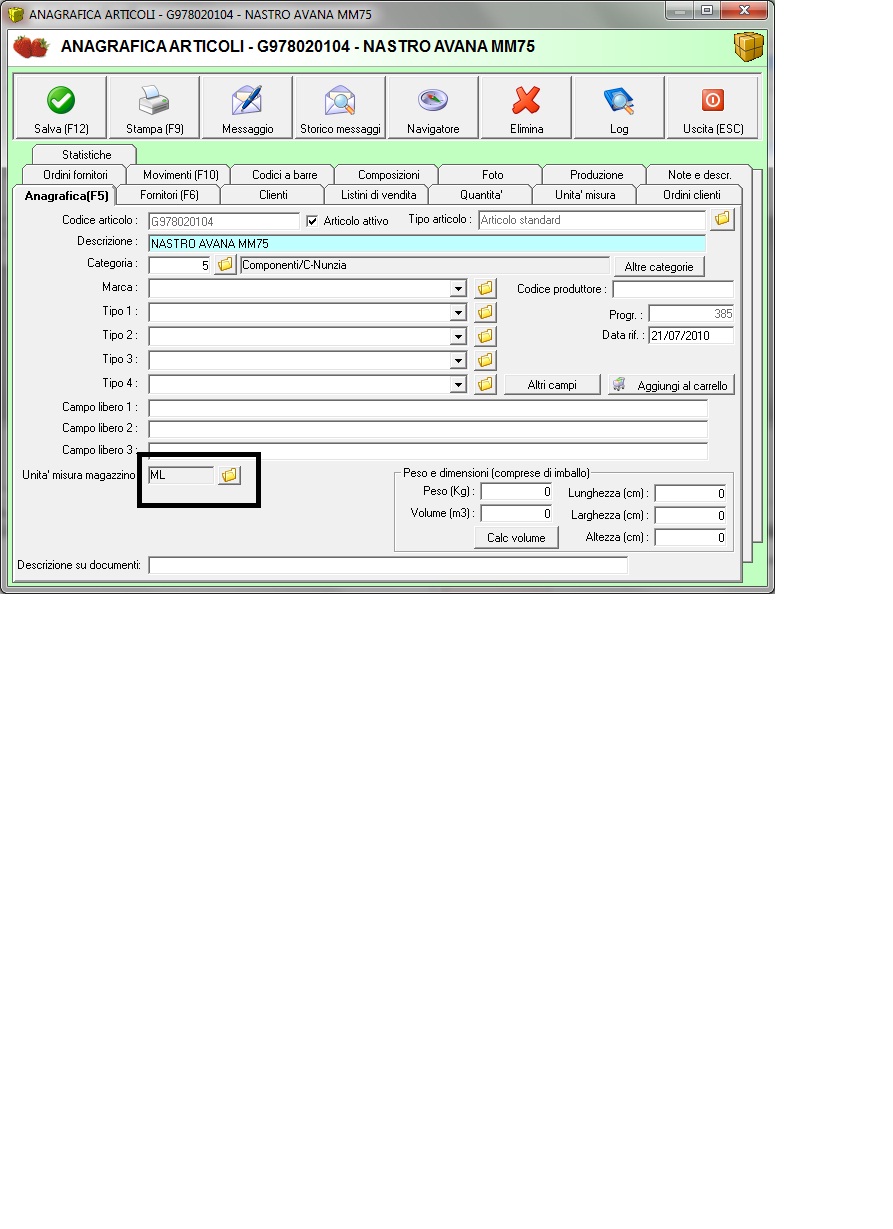Expand the Marca dropdown list

coord(458,289)
